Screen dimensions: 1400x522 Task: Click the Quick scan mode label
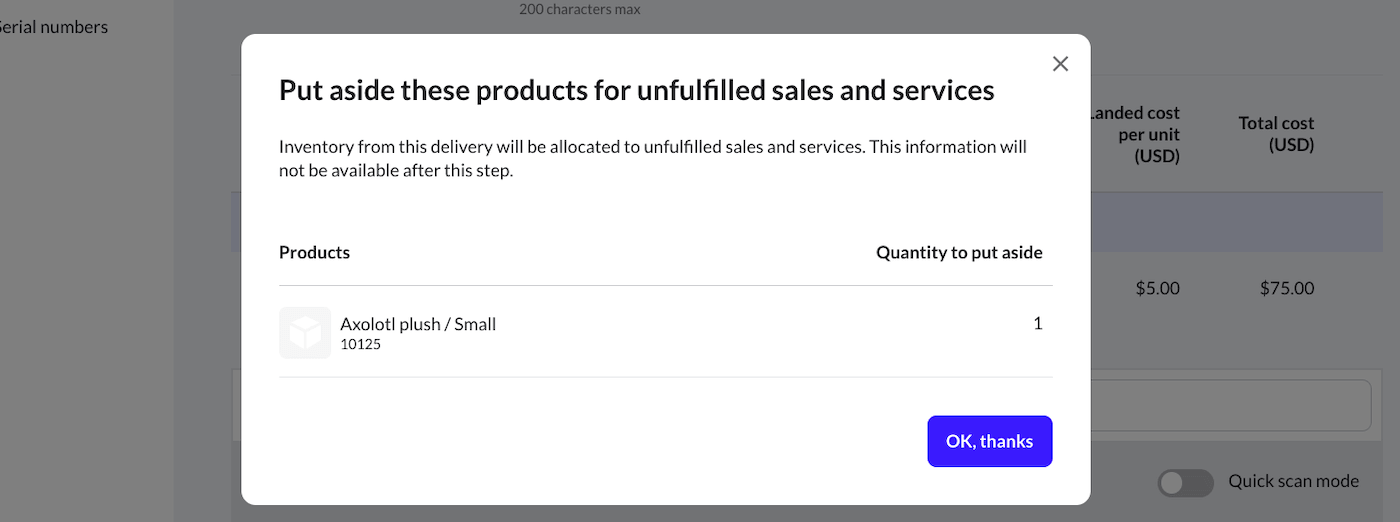click(1294, 481)
